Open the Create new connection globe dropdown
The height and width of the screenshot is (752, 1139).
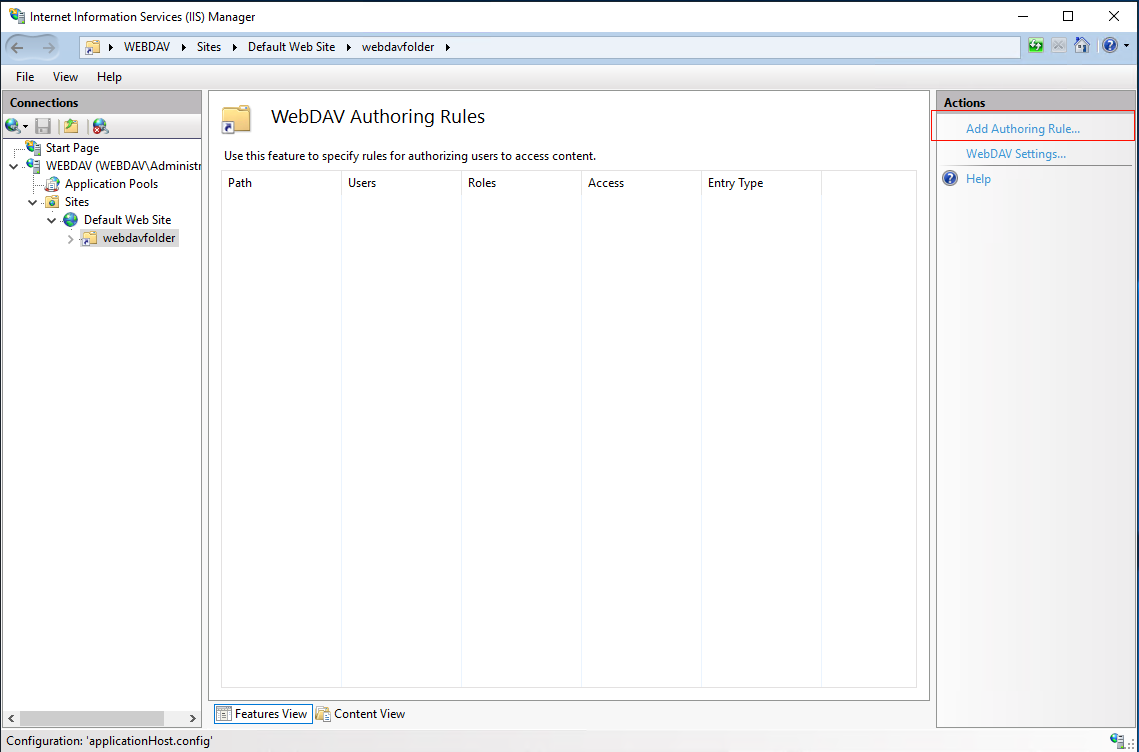click(16, 126)
